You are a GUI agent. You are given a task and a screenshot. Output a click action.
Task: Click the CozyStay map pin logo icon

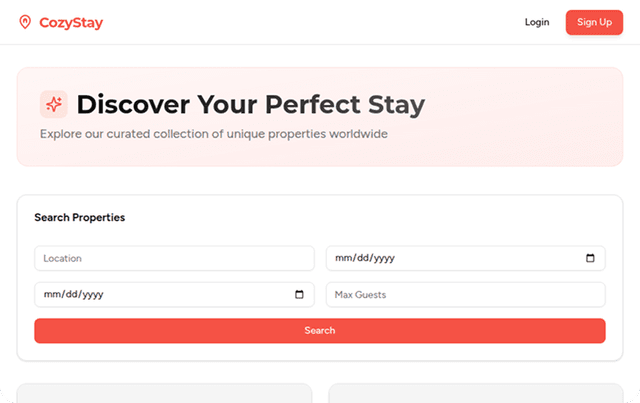click(x=25, y=22)
